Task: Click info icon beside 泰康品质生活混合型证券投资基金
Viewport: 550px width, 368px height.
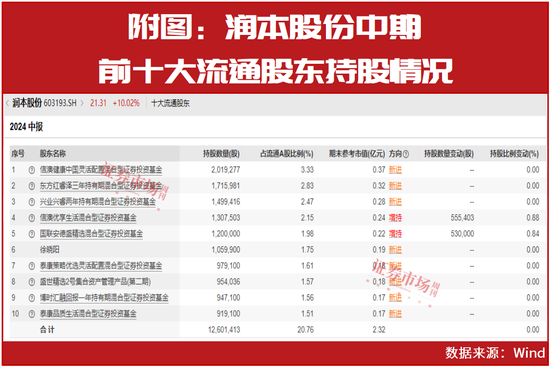Action: click(x=32, y=314)
